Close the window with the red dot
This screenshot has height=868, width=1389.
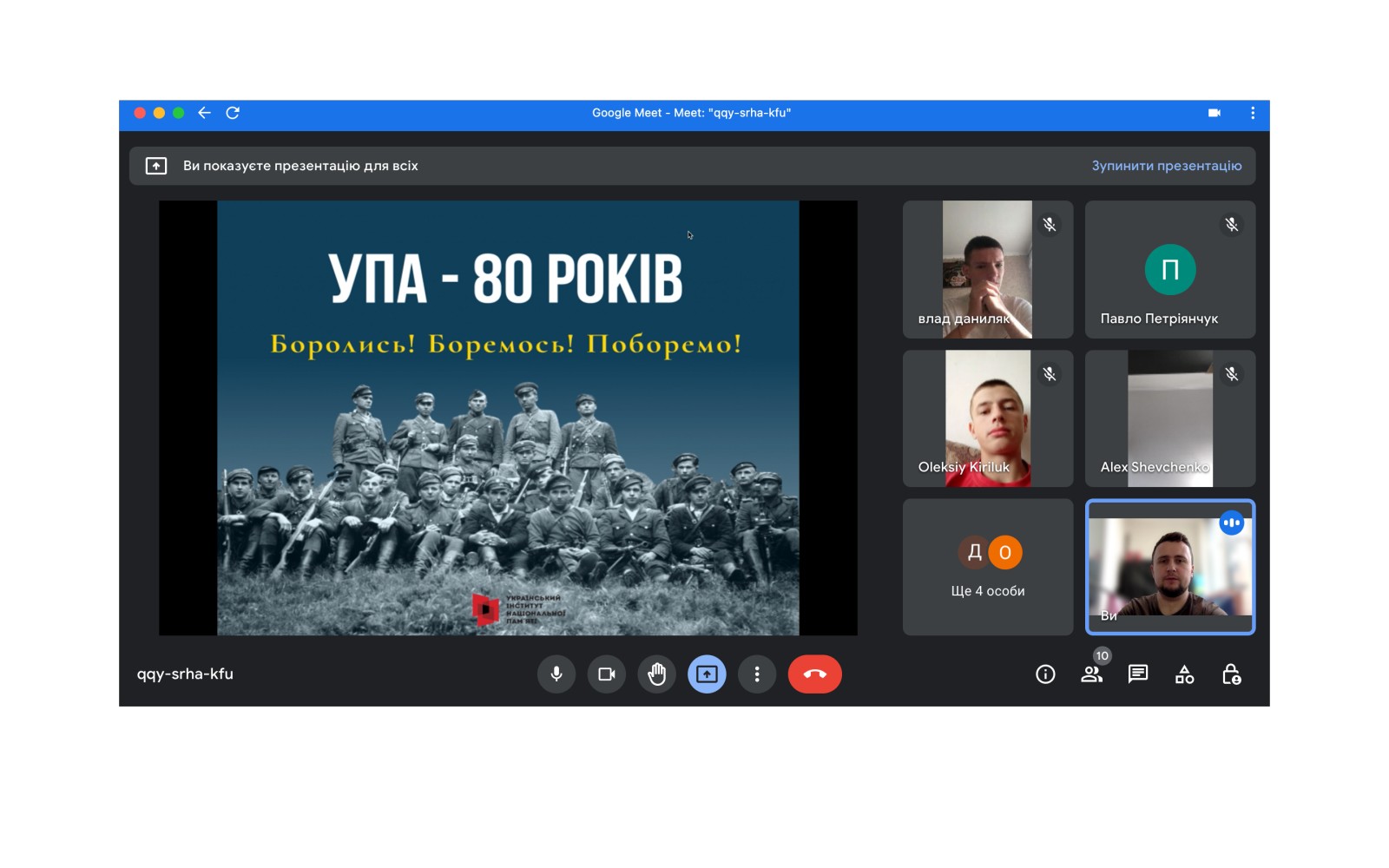pos(140,113)
